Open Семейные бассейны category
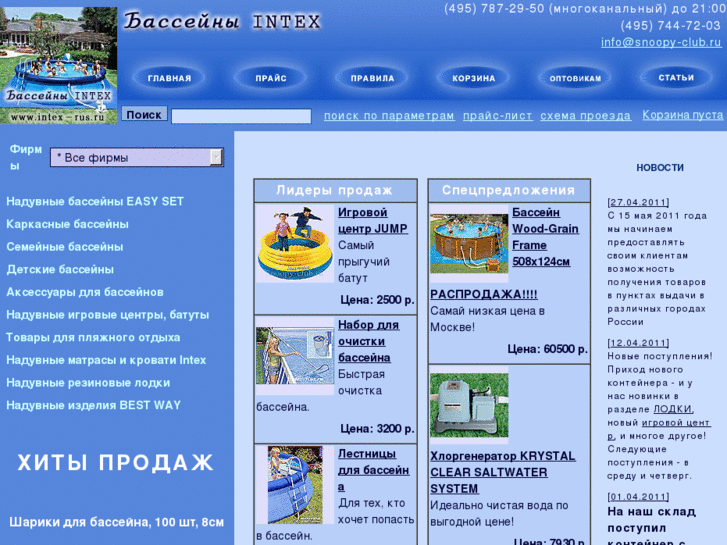This screenshot has height=545, width=727. (64, 247)
